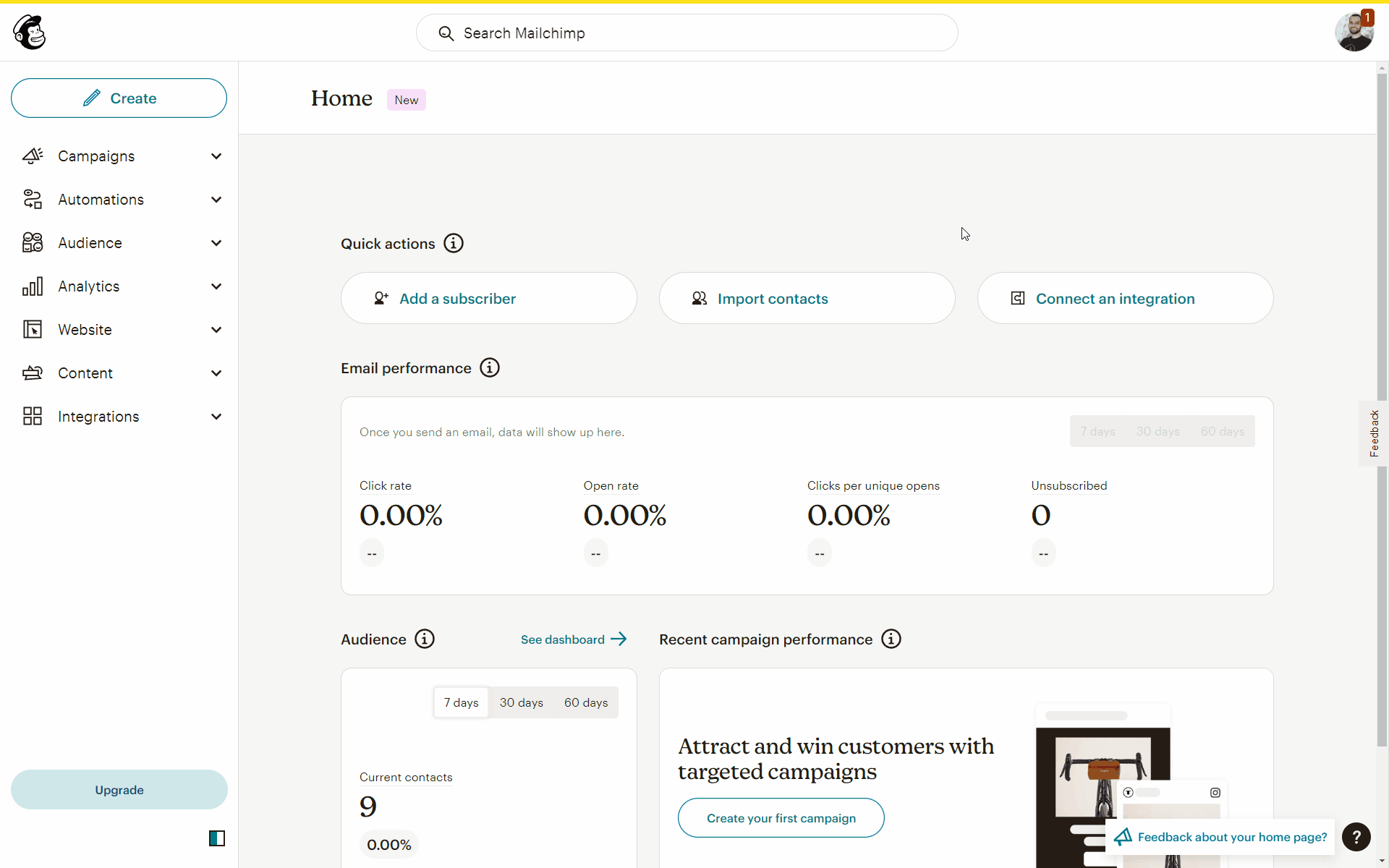
Task: Expand the Analytics menu chevron
Action: pyautogui.click(x=216, y=286)
